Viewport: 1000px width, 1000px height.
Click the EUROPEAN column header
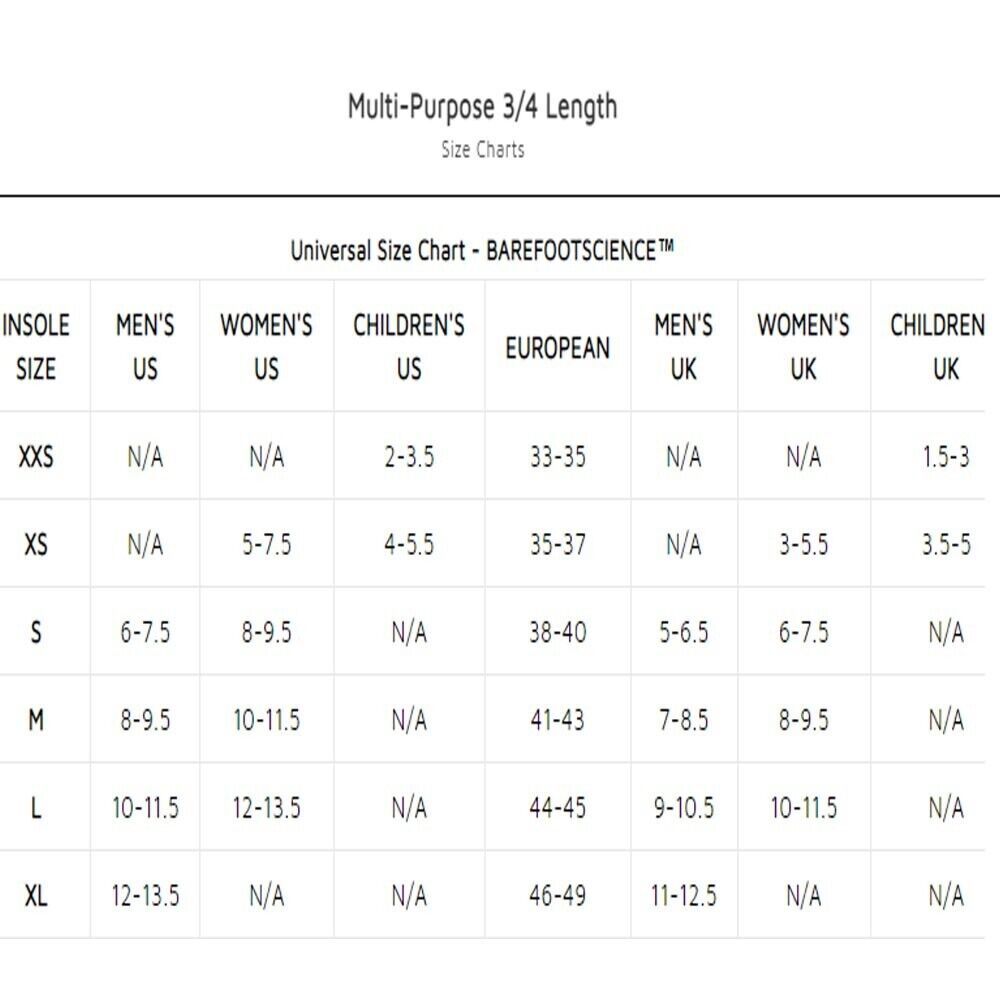(x=557, y=348)
